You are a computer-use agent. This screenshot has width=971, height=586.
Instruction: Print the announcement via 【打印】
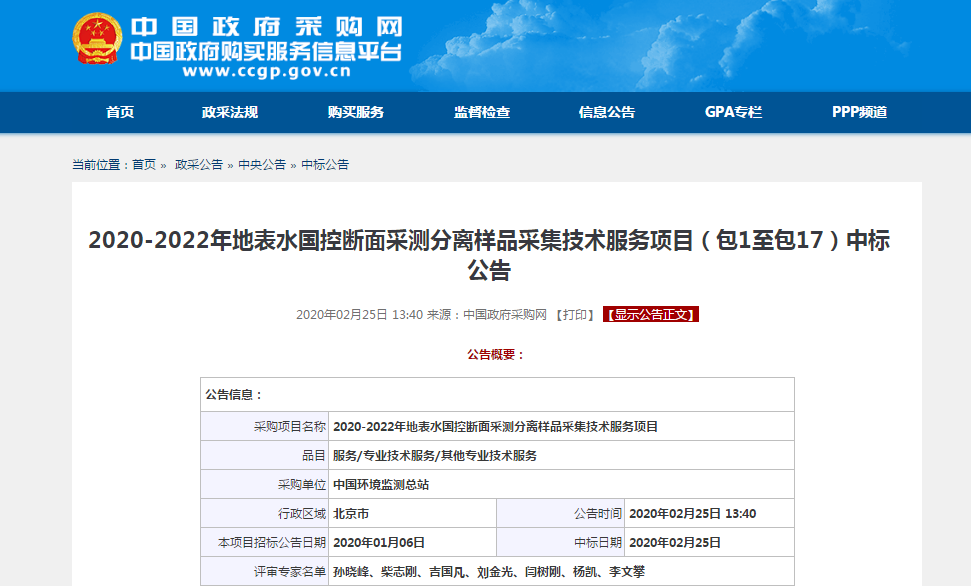click(575, 314)
